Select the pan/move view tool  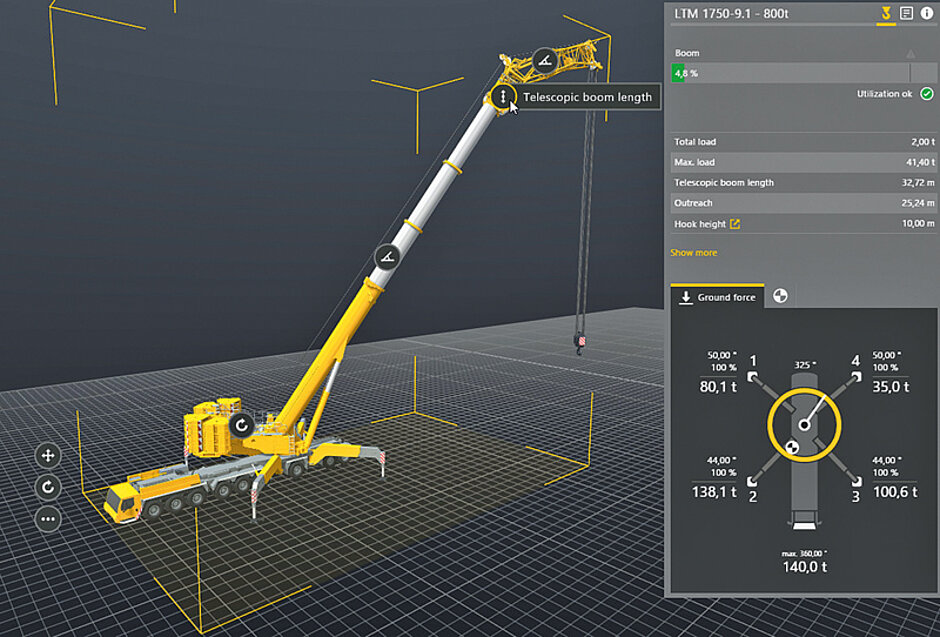point(47,456)
